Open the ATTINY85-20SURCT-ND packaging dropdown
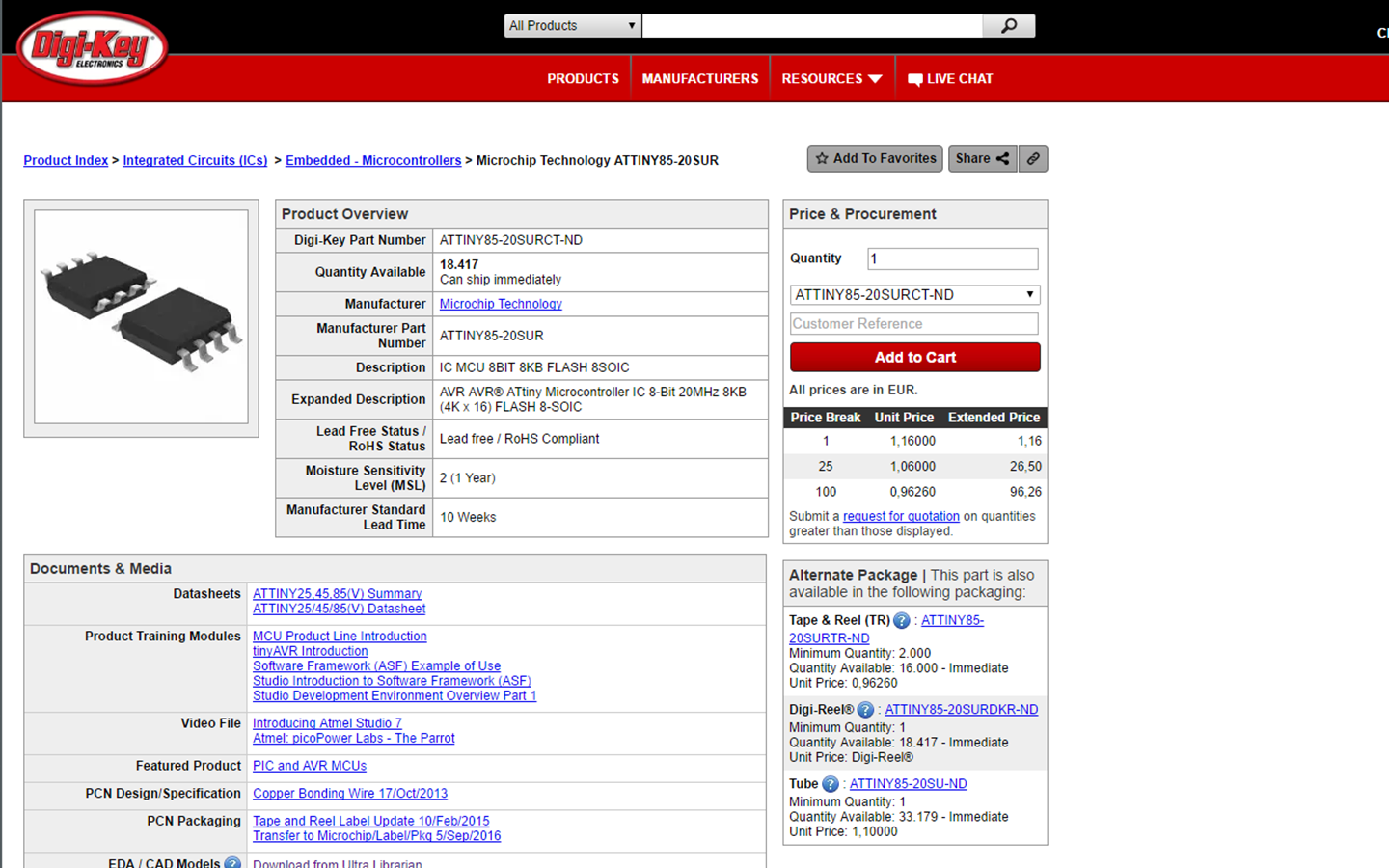The width and height of the screenshot is (1389, 868). 914,295
